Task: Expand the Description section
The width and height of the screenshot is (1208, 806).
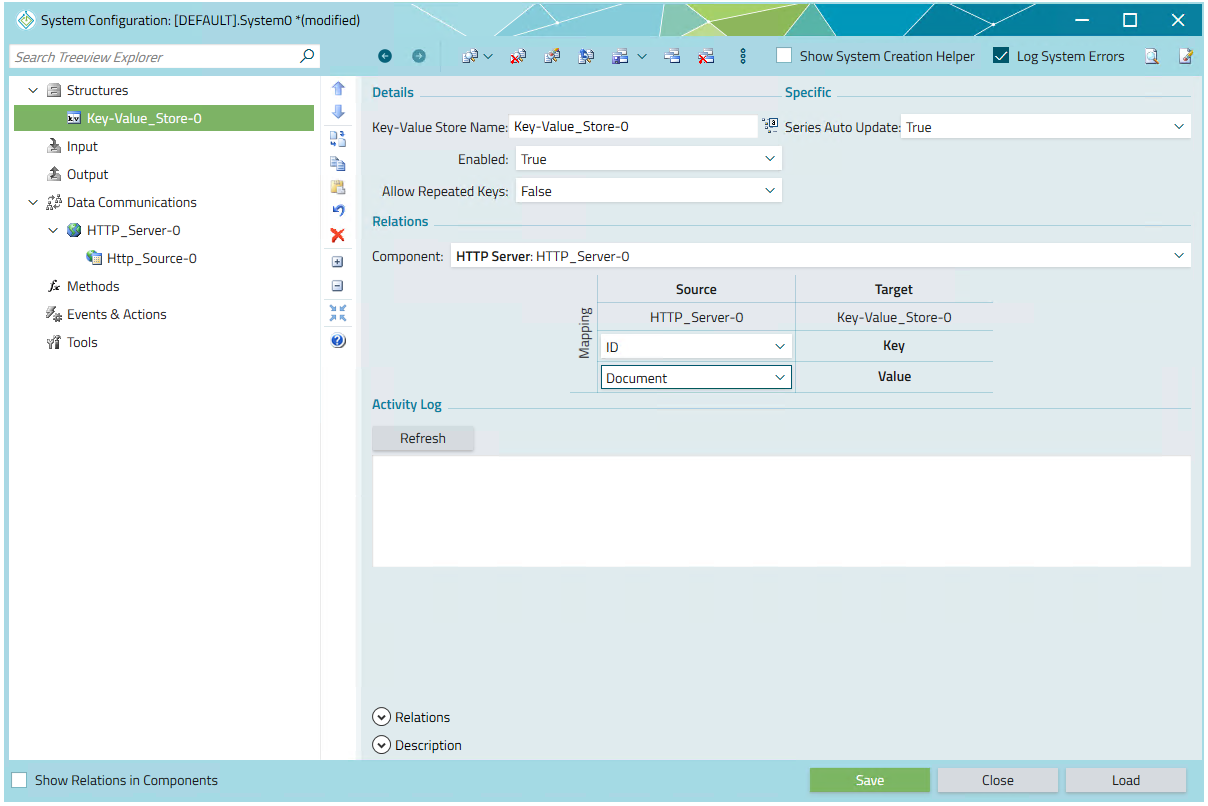Action: (381, 745)
